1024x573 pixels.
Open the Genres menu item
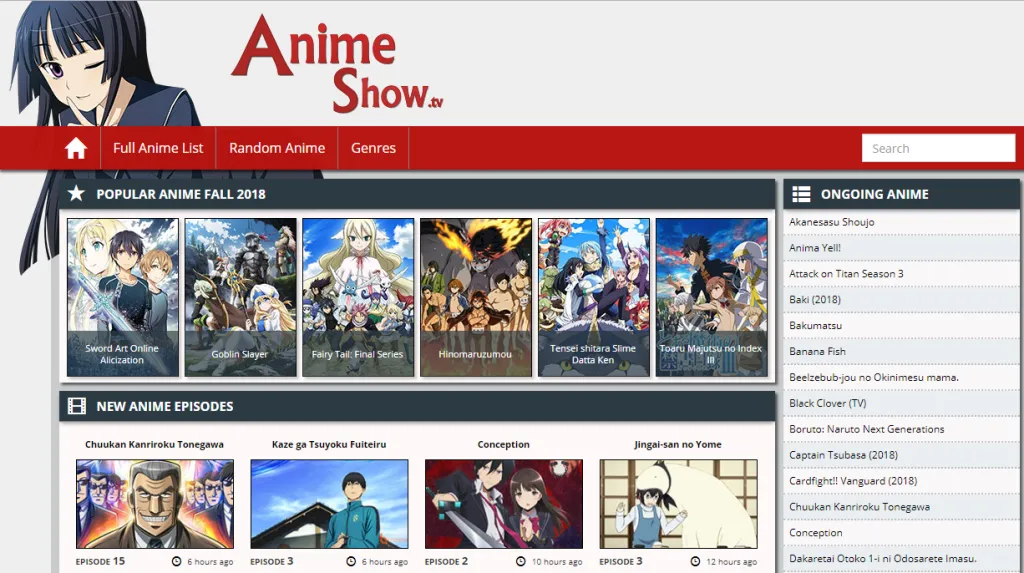(x=373, y=148)
